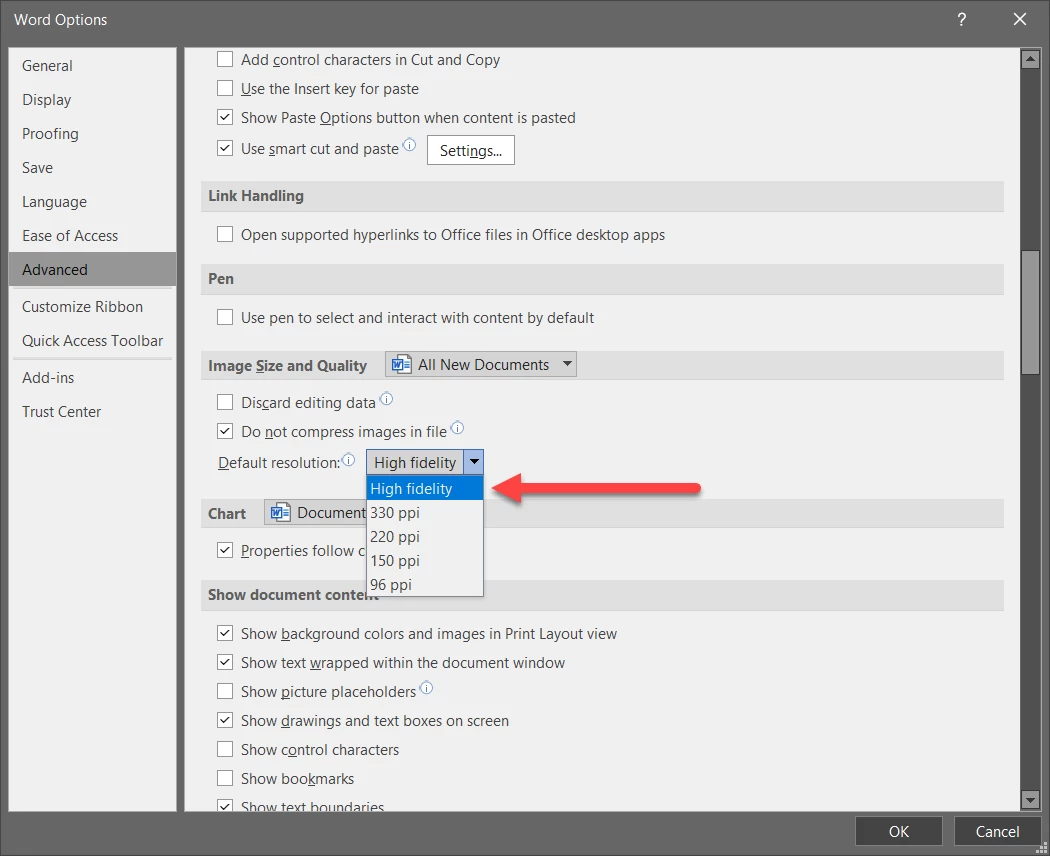Select 150 ppi resolution
The image size is (1050, 856).
(x=425, y=561)
